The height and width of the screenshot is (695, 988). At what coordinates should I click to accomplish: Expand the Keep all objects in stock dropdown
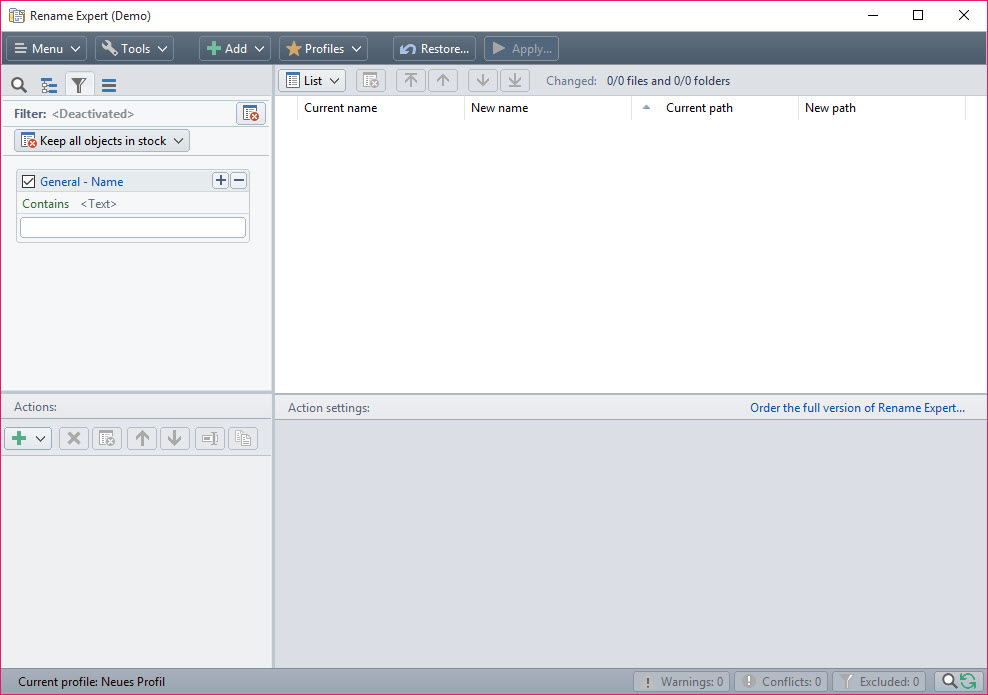pyautogui.click(x=102, y=141)
